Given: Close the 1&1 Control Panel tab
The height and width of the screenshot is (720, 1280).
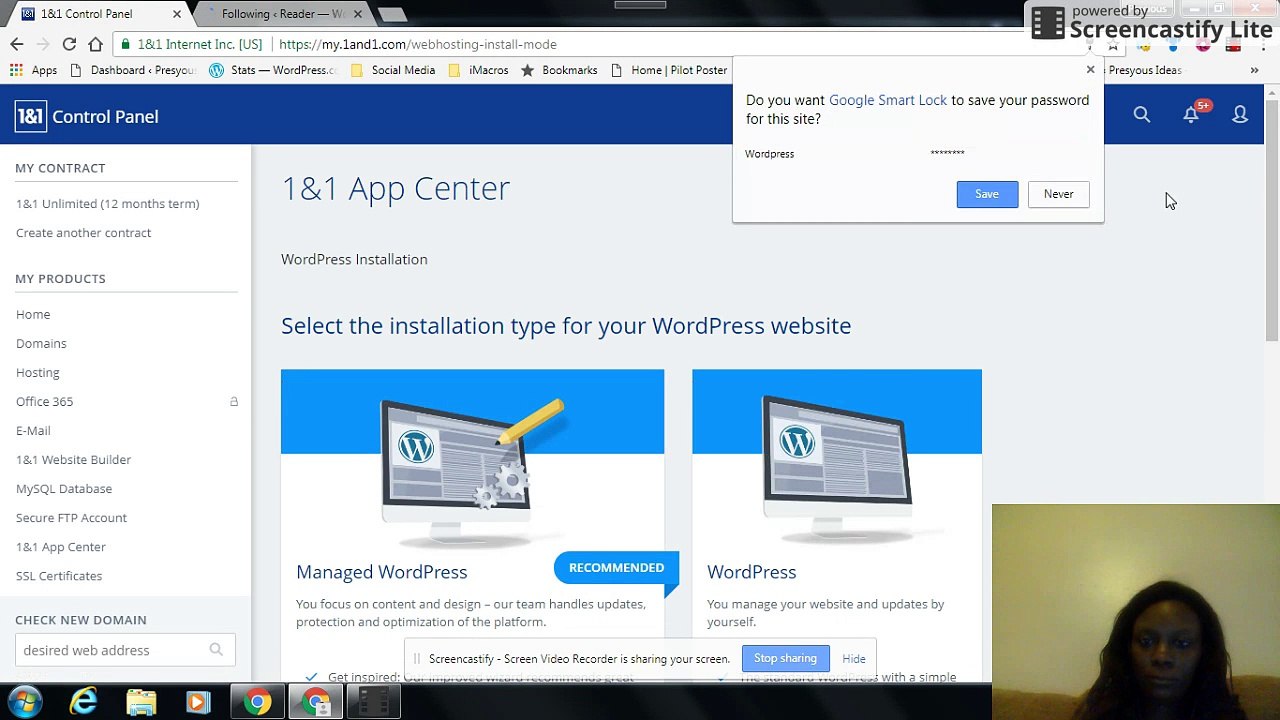Looking at the screenshot, I should pos(177,14).
